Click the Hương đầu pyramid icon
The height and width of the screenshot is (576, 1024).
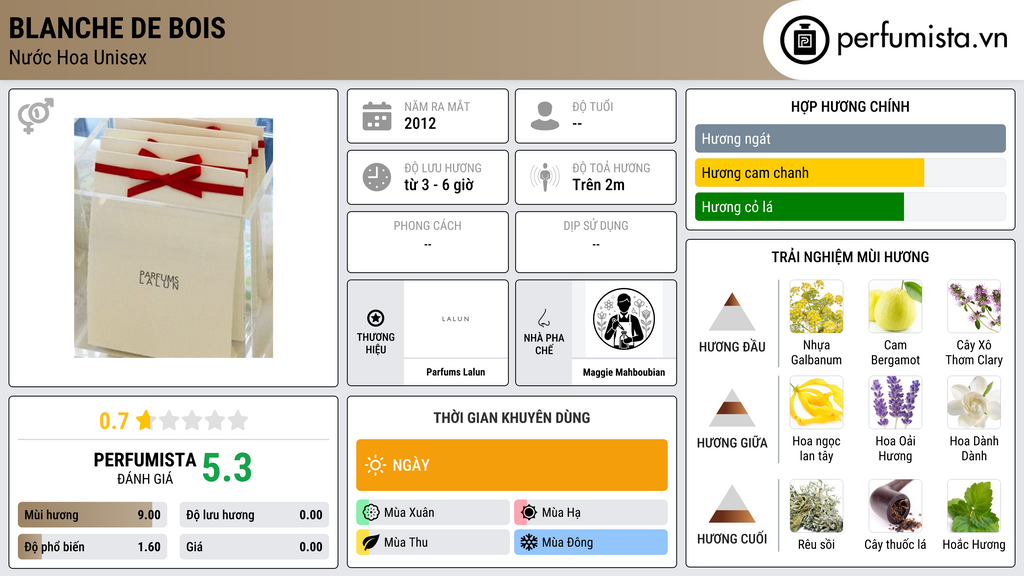732,312
